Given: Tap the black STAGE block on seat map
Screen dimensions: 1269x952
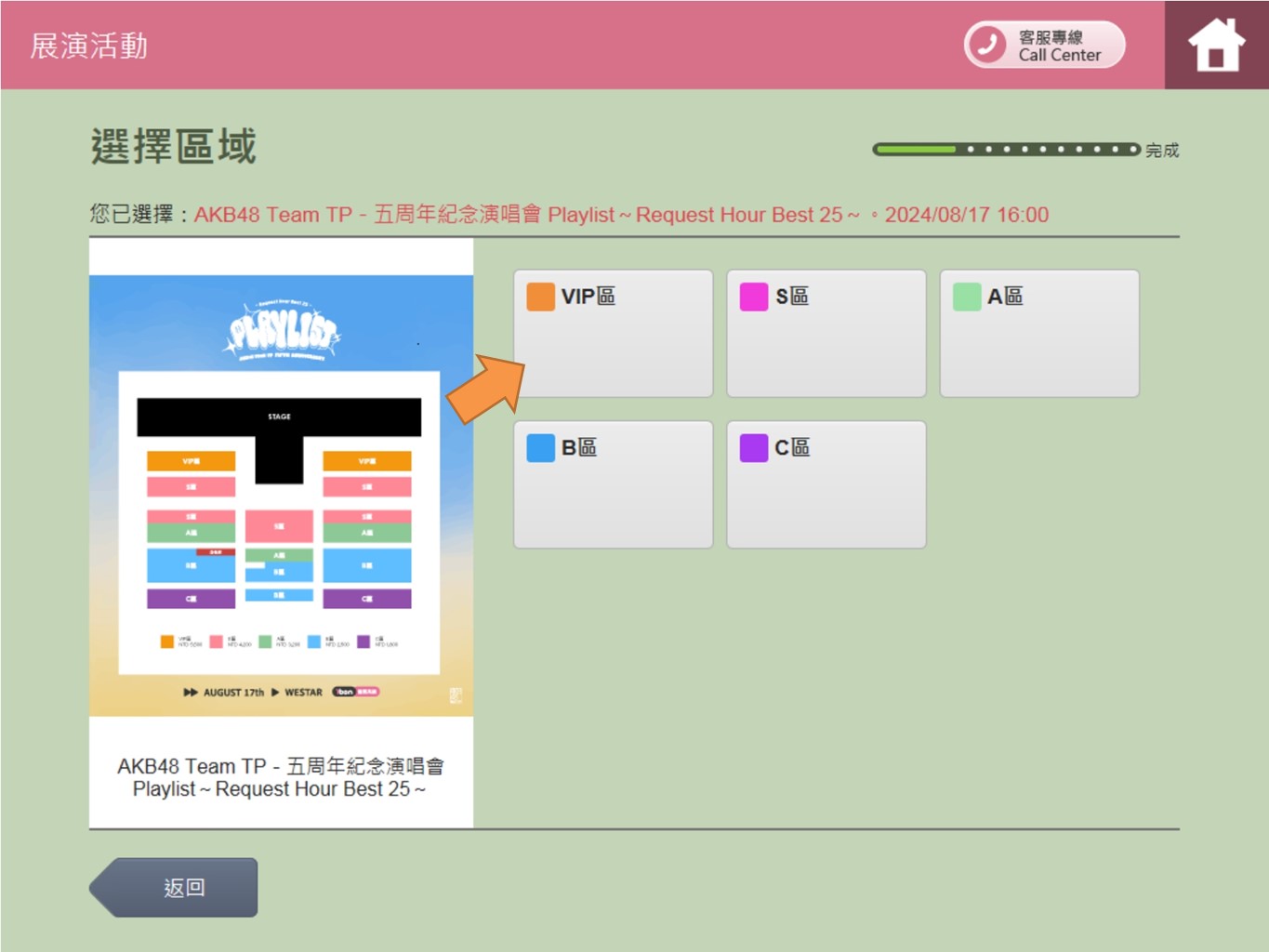Looking at the screenshot, I should point(279,417).
